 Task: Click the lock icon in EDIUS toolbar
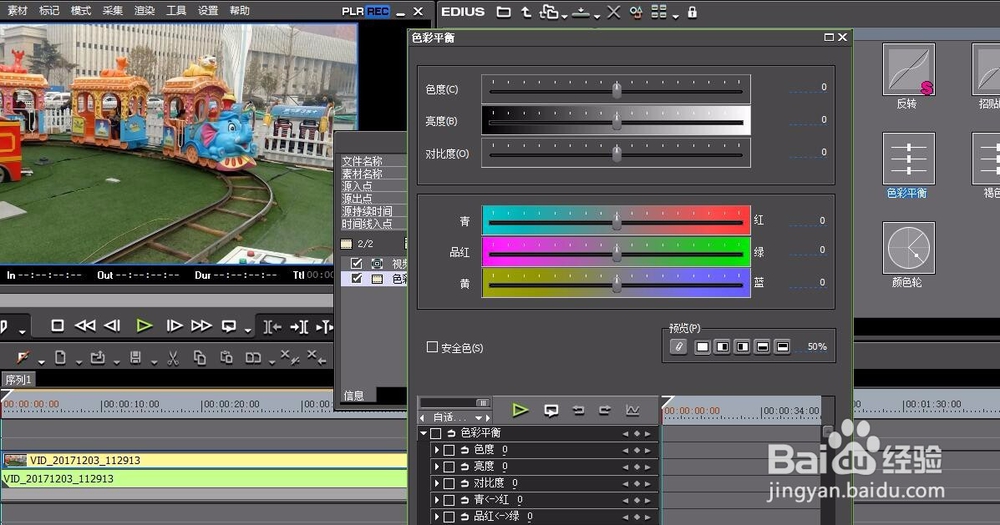tap(692, 11)
